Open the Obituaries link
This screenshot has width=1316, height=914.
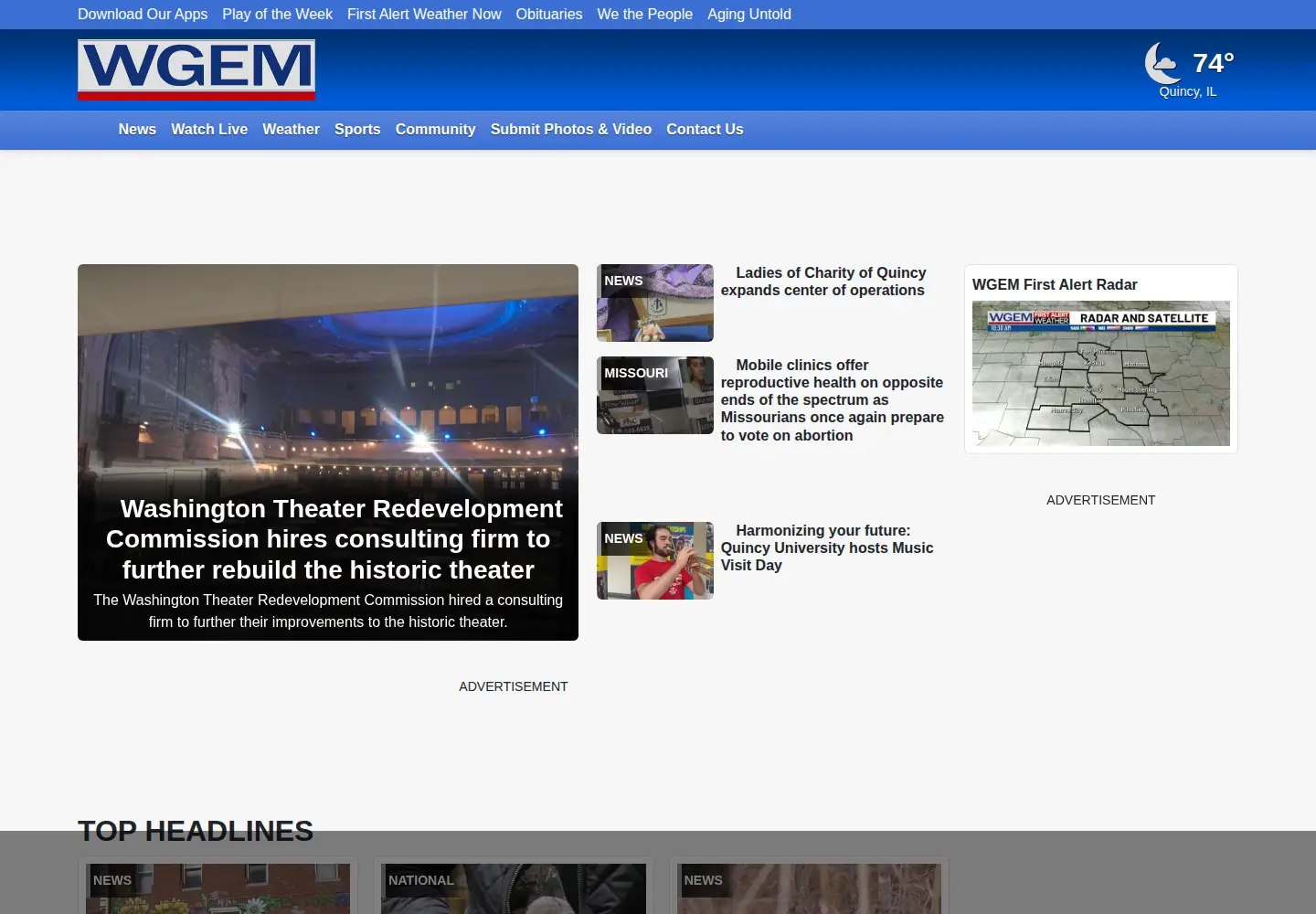coord(549,15)
